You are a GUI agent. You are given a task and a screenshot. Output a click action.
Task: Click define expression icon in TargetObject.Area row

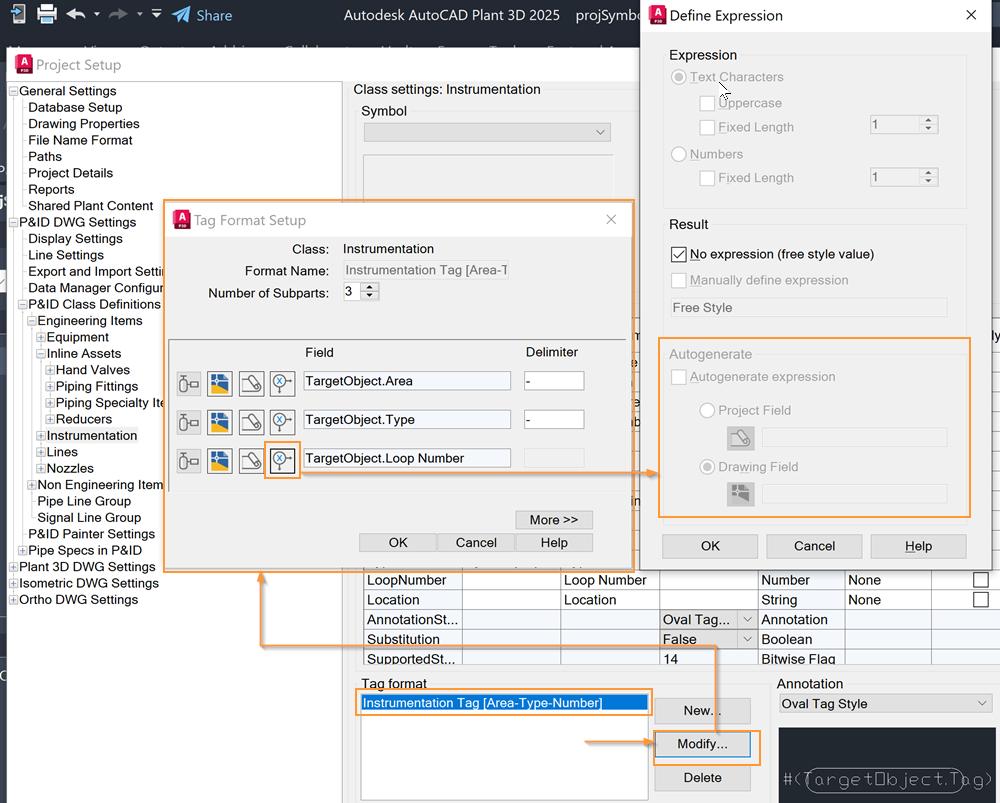282,384
